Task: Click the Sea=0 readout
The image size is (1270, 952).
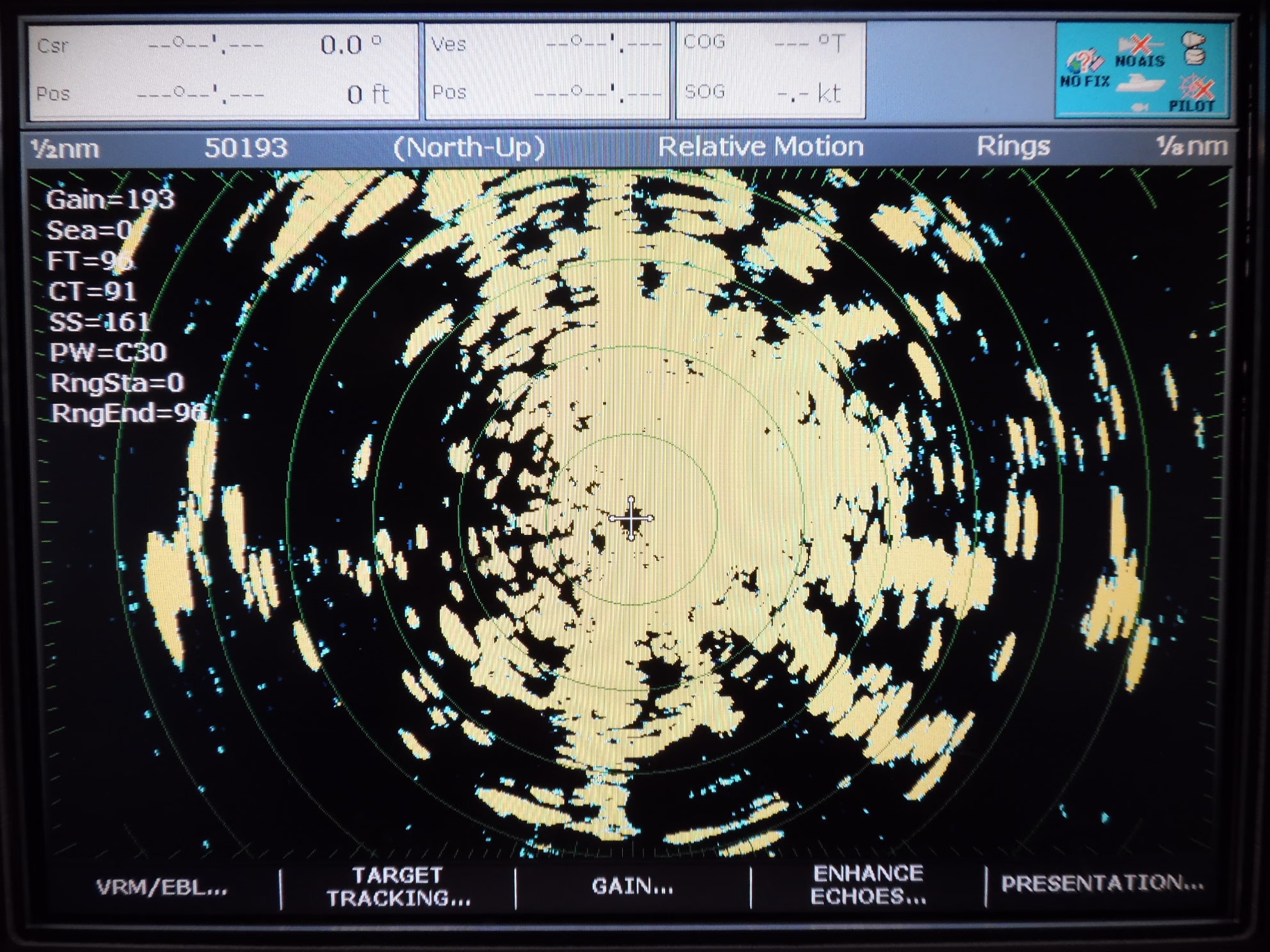Action: click(x=90, y=230)
